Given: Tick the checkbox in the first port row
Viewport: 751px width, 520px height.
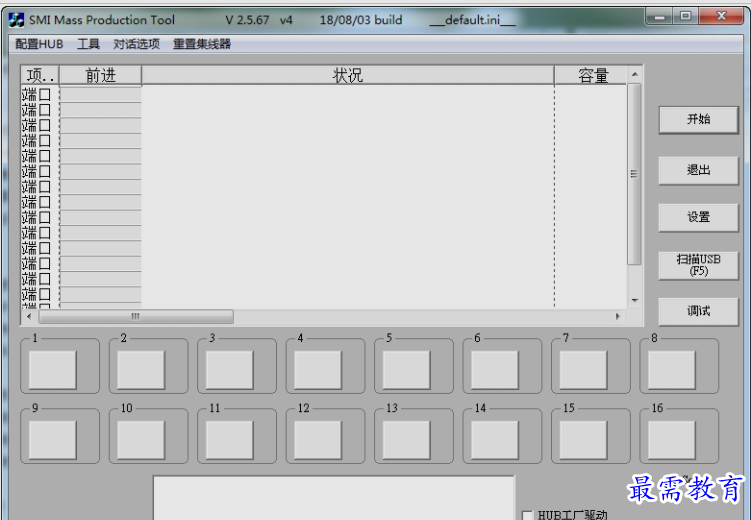Looking at the screenshot, I should click(x=45, y=94).
